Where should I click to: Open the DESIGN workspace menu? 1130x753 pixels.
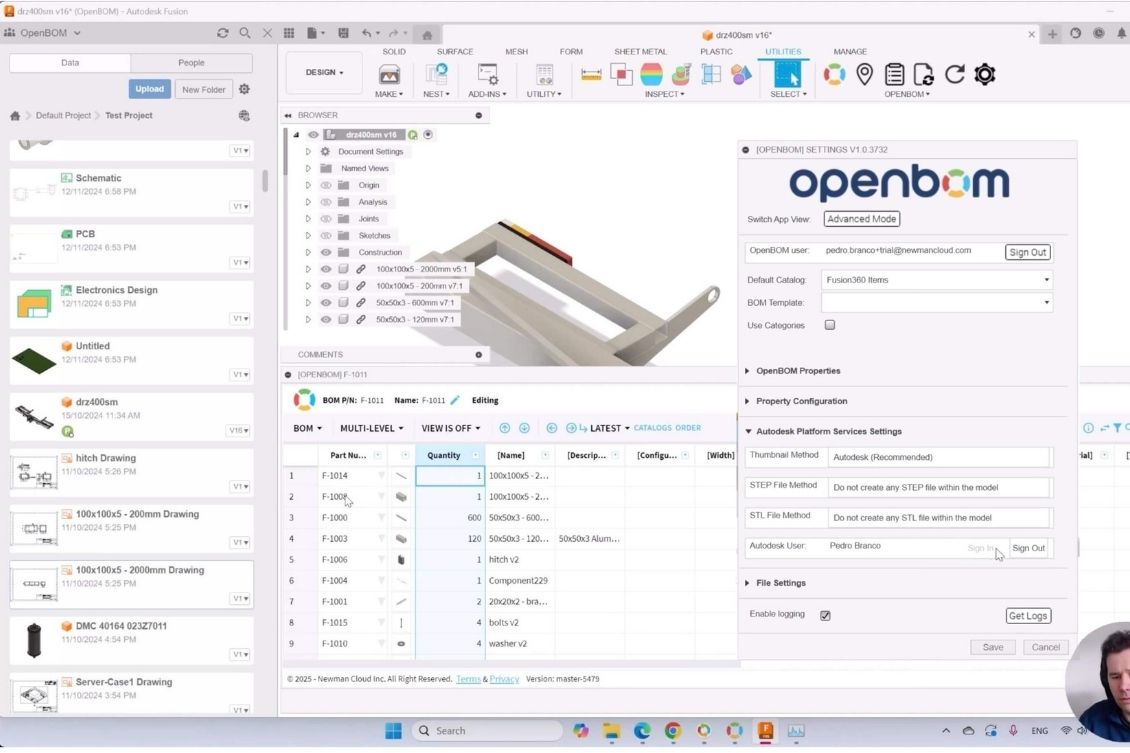click(x=324, y=72)
